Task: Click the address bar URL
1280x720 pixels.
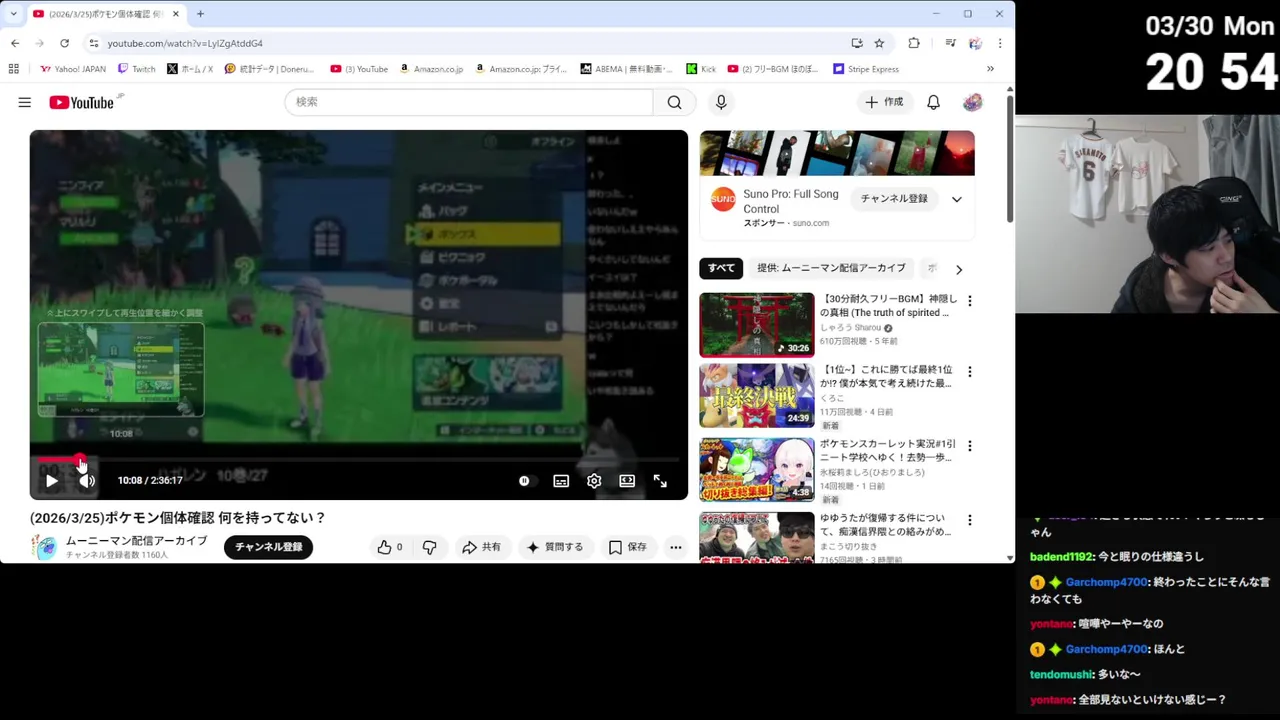Action: pyautogui.click(x=185, y=44)
